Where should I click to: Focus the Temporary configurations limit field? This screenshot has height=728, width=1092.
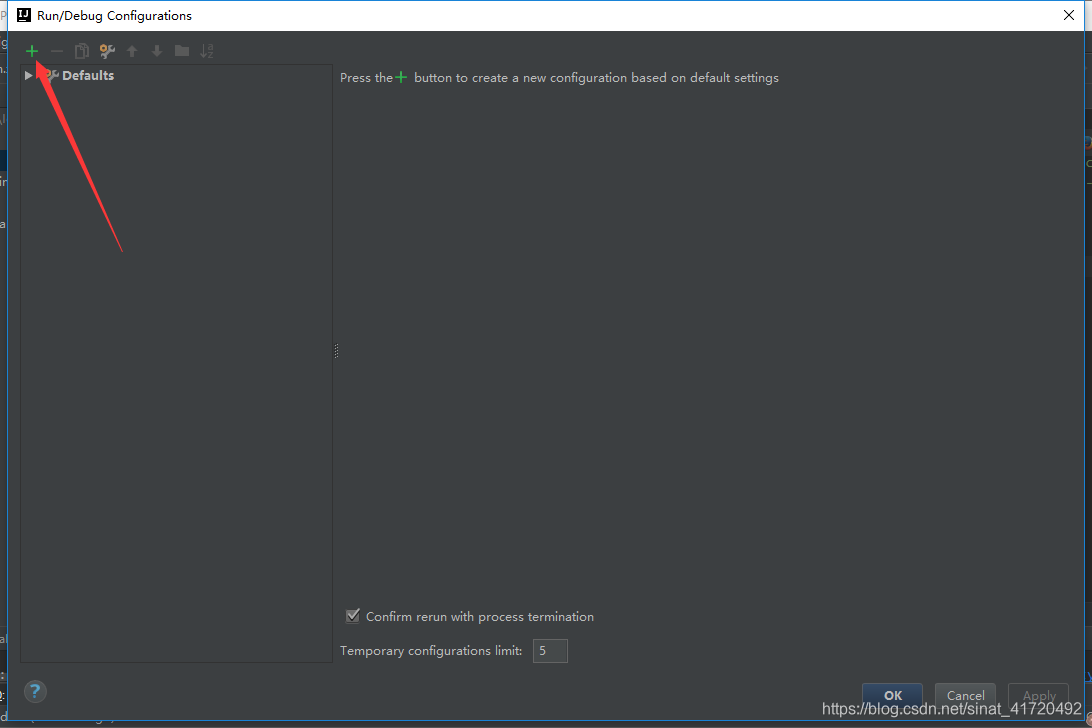click(x=550, y=651)
